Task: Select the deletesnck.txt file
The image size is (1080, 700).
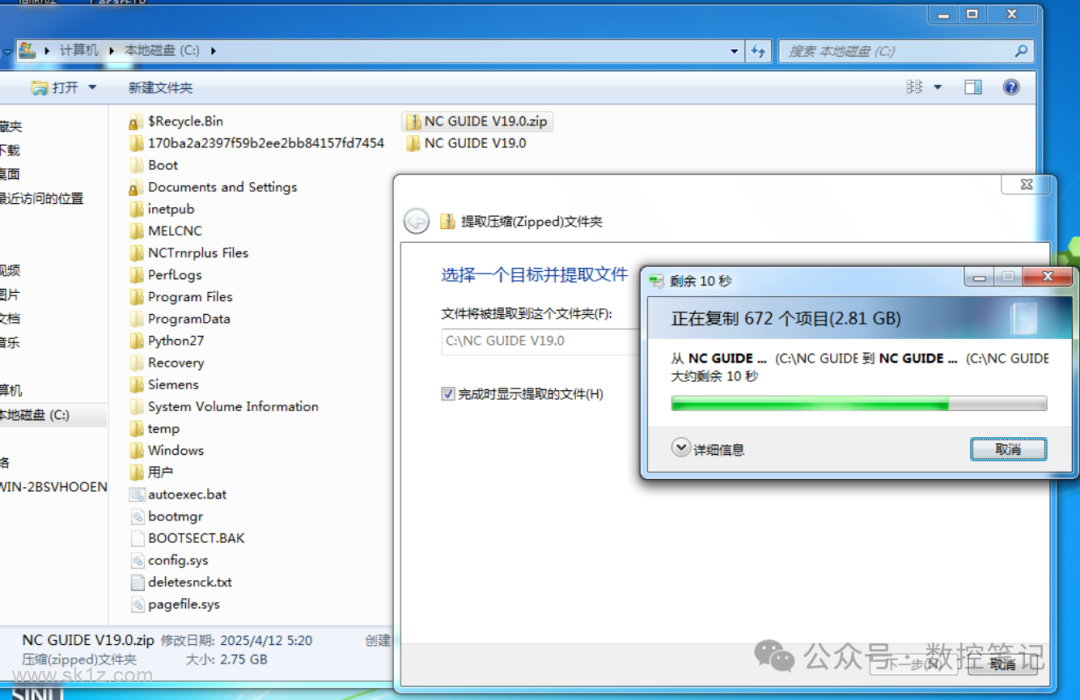Action: click(182, 583)
